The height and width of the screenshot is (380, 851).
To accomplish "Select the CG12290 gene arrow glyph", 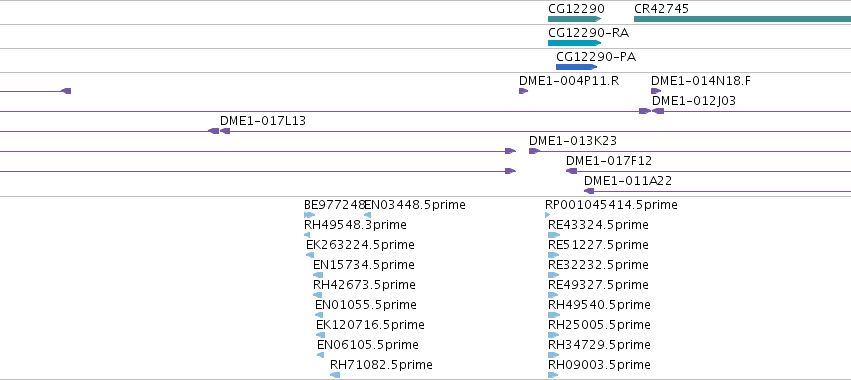I will click(x=575, y=19).
